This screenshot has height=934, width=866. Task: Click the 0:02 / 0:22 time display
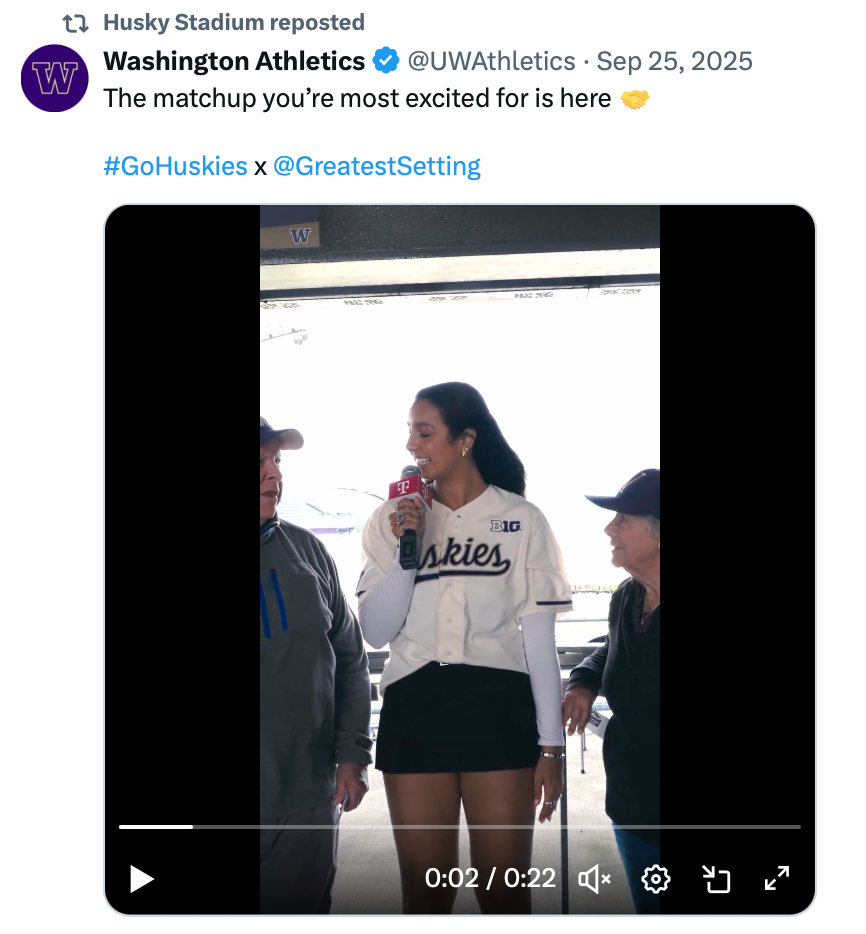[490, 878]
